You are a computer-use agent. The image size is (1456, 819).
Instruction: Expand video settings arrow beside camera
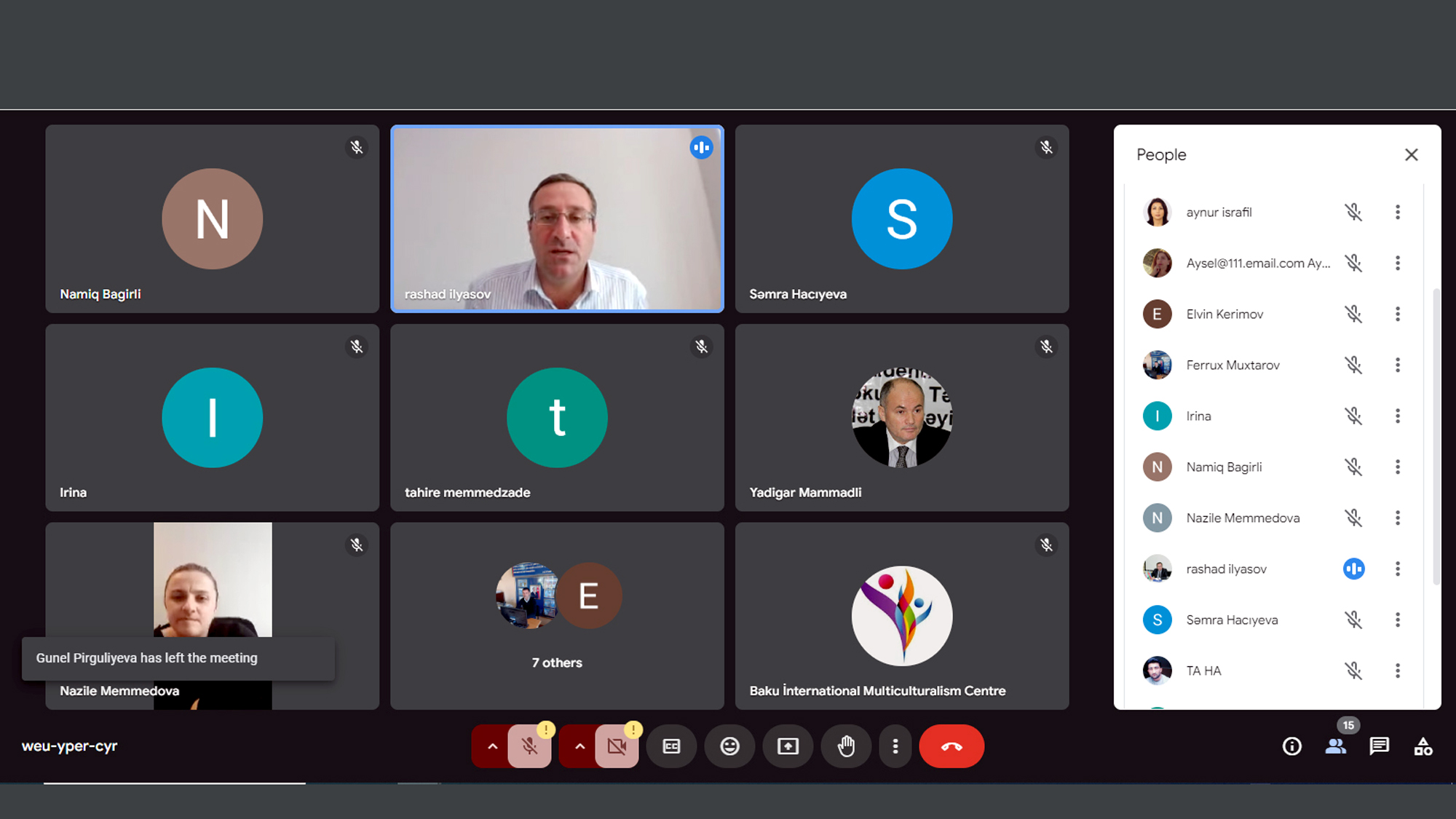click(579, 746)
